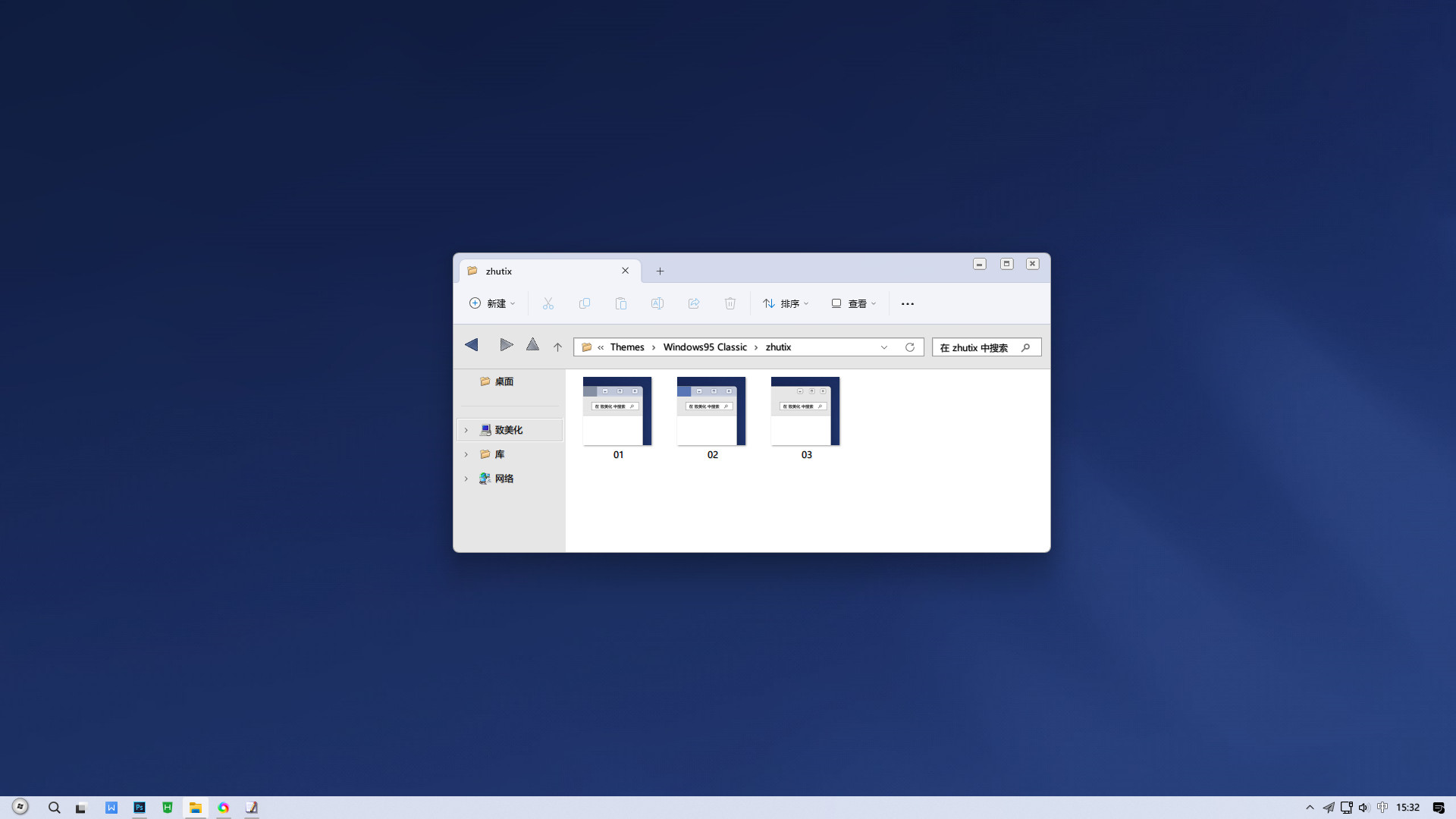
Task: Click the search box to search in zhutix
Action: [x=982, y=347]
